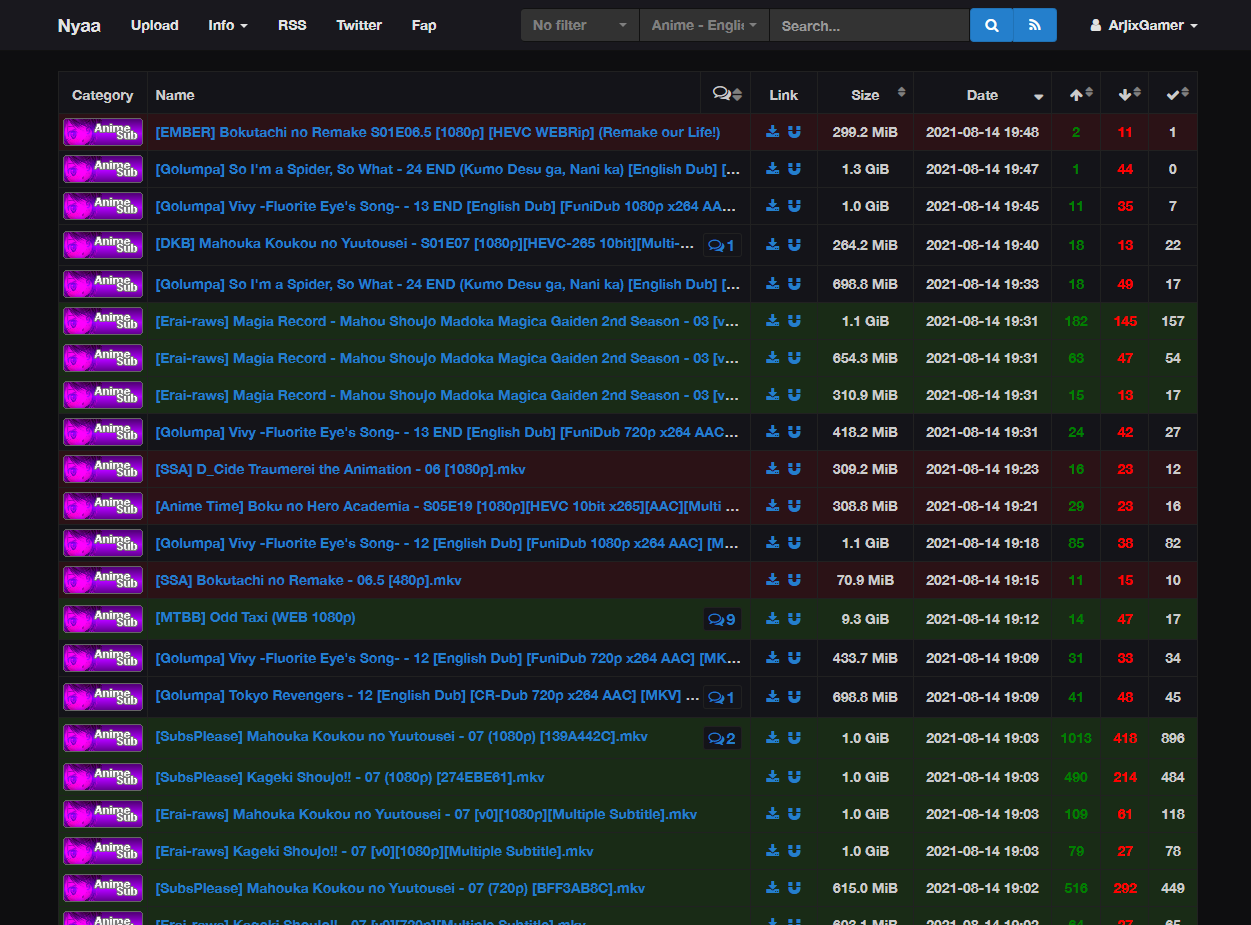The image size is (1251, 925).
Task: Click the Category column header
Action: tap(102, 95)
